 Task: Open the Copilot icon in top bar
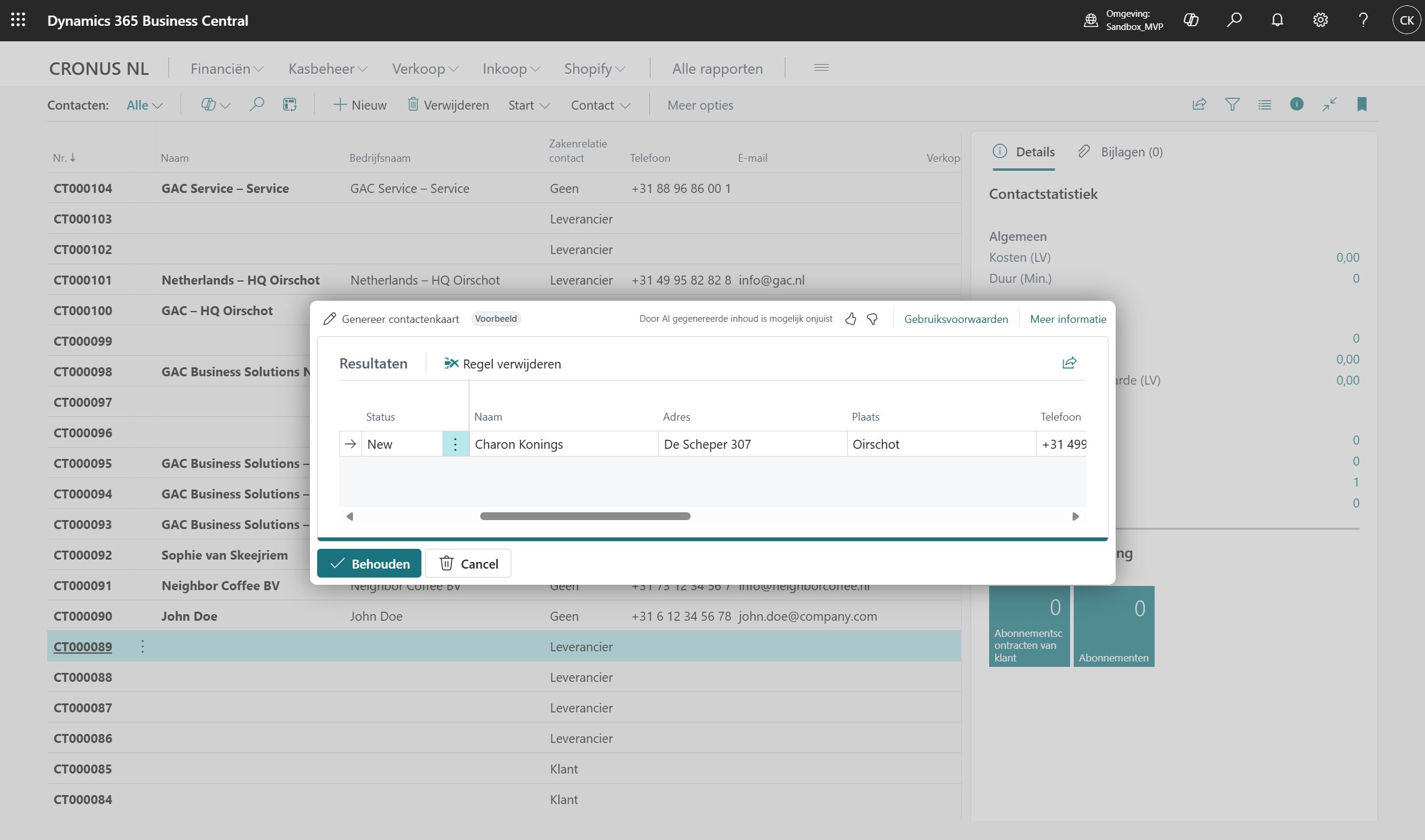coord(1191,20)
